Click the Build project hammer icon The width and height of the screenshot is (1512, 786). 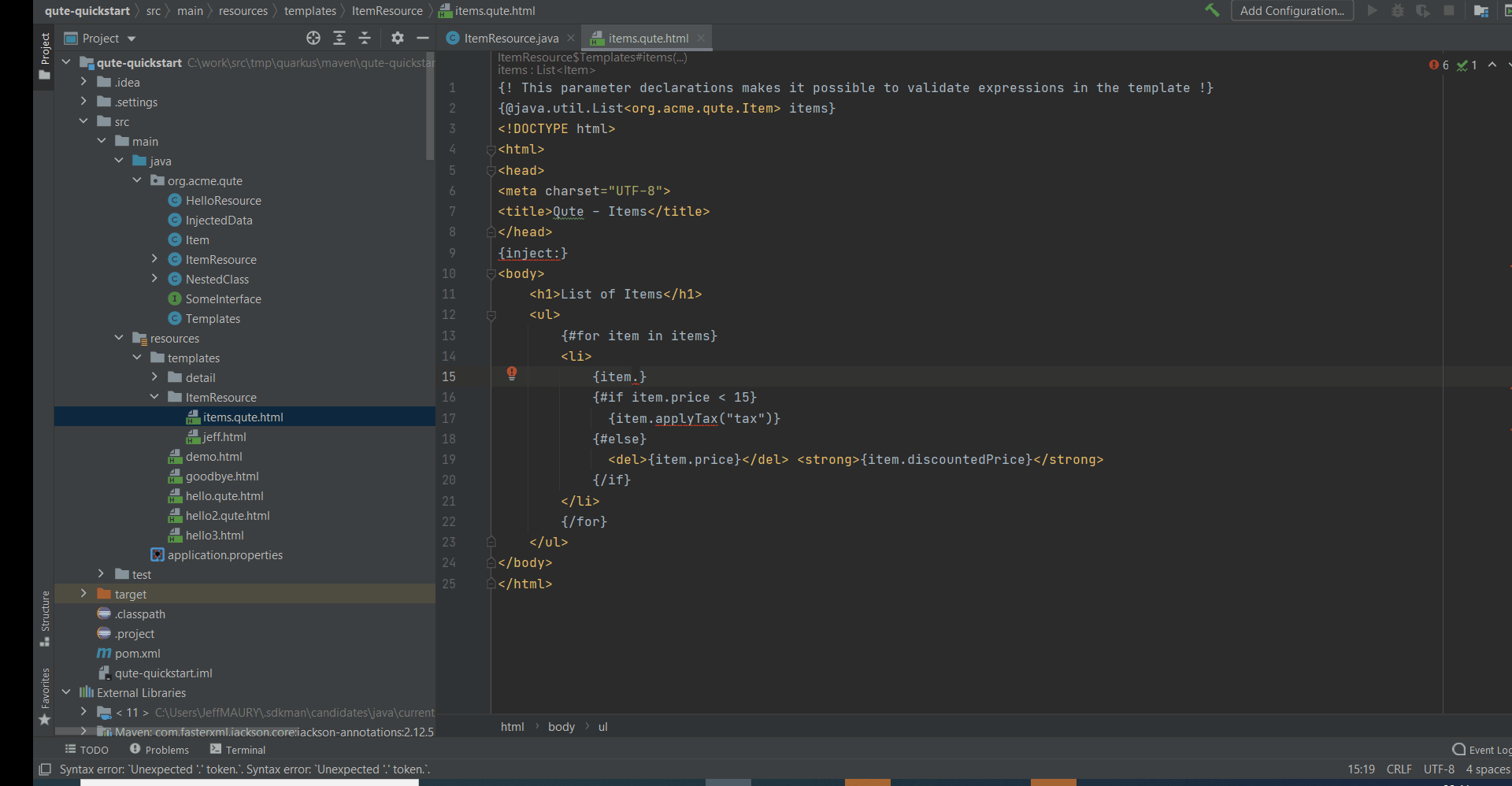pos(1211,10)
